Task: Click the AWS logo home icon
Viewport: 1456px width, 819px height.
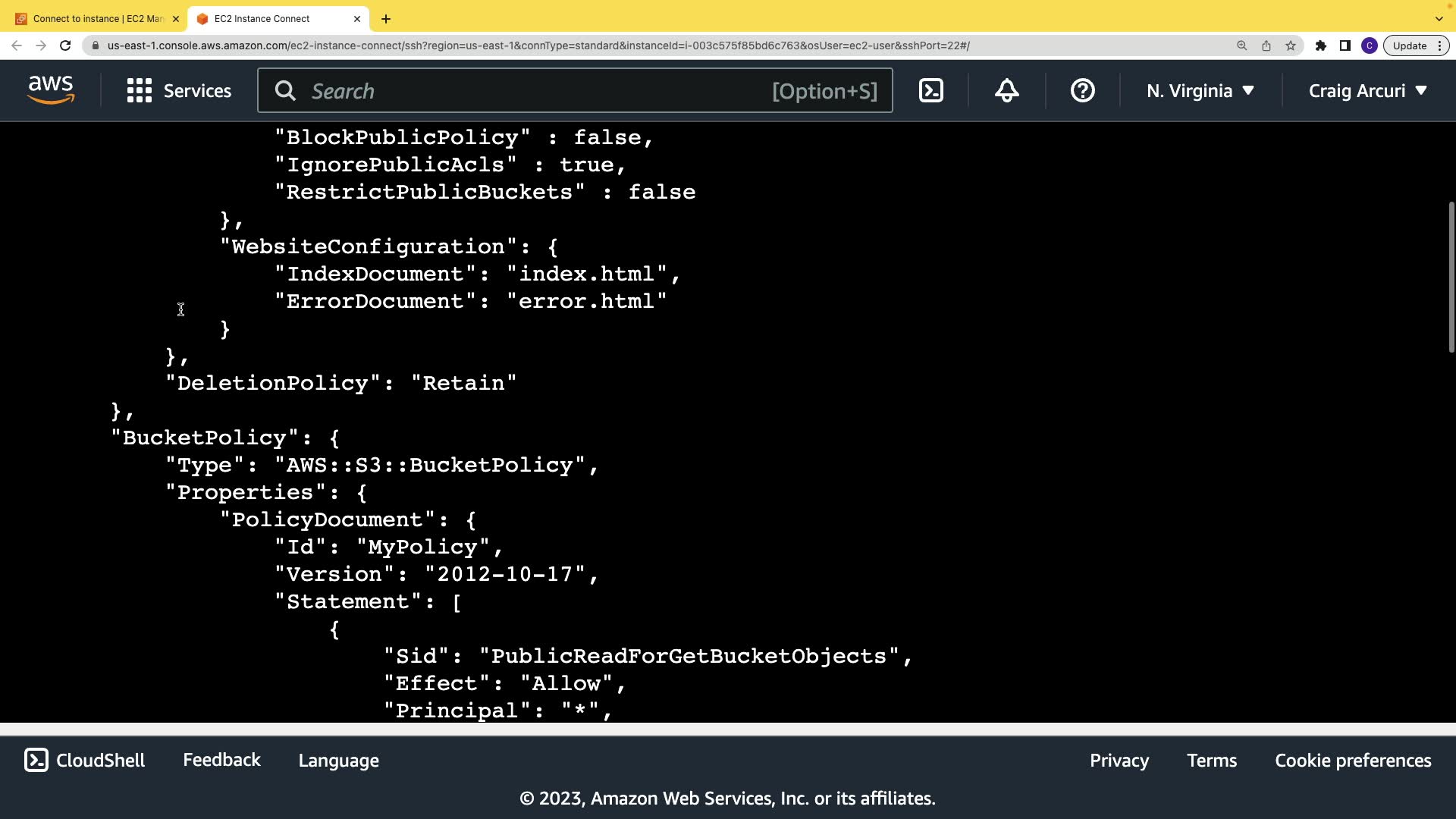Action: (51, 90)
